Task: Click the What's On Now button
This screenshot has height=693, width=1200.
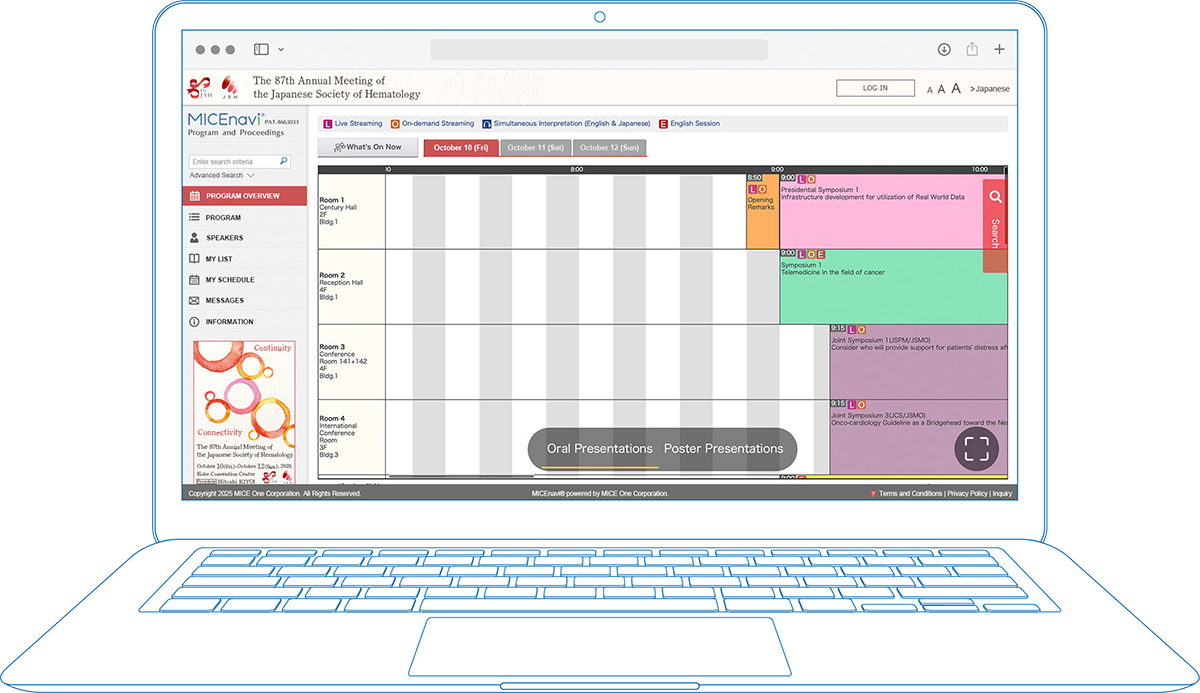Action: pos(368,147)
